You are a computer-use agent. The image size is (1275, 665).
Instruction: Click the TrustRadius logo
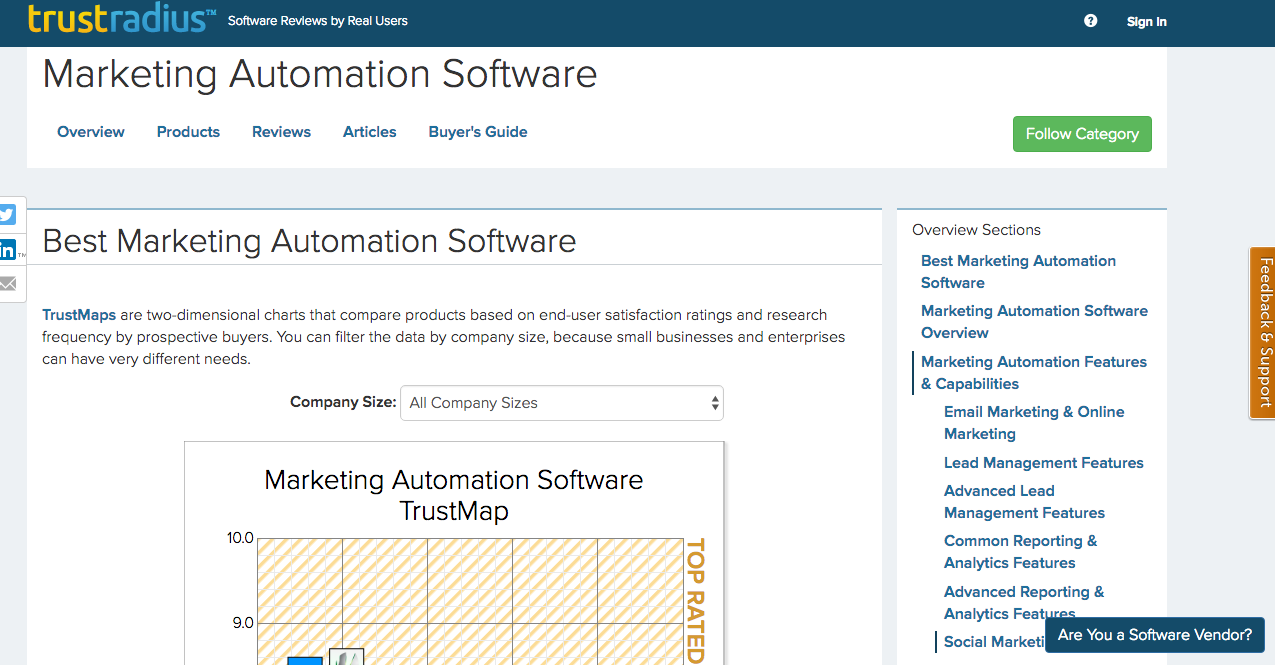tap(121, 19)
